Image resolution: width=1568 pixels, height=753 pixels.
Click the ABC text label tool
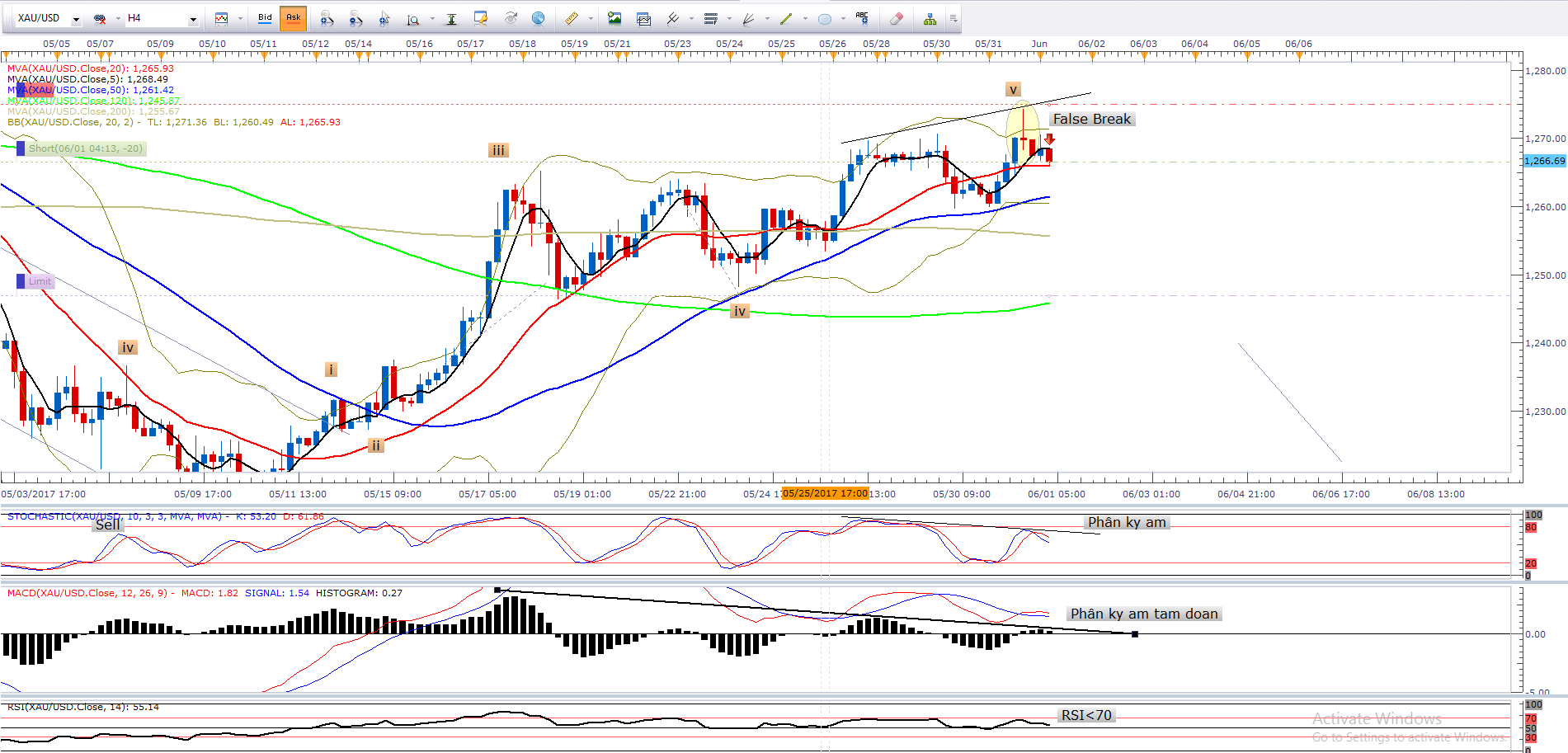(x=862, y=18)
